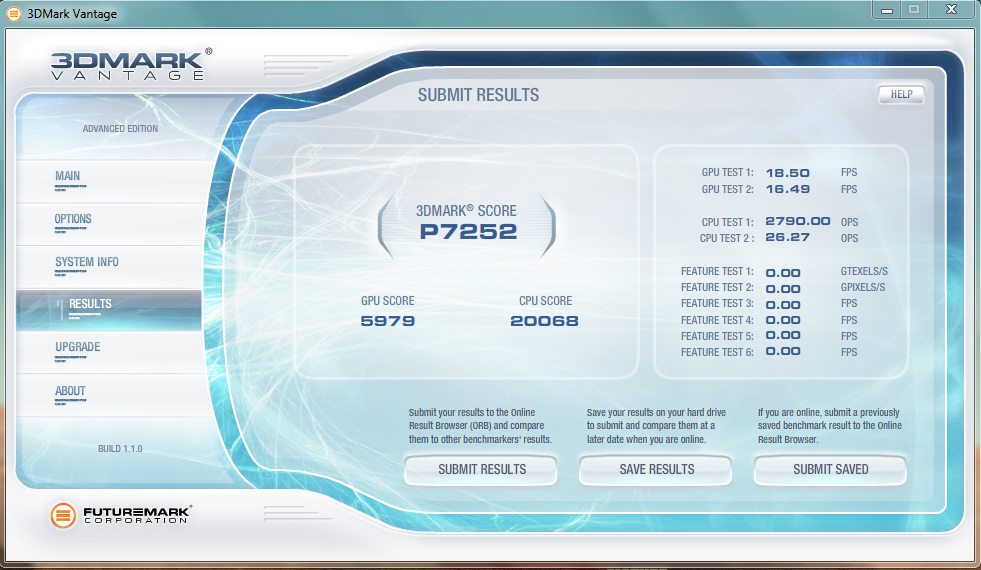Click the Feature Test 2 label
This screenshot has width=981, height=570.
point(717,288)
